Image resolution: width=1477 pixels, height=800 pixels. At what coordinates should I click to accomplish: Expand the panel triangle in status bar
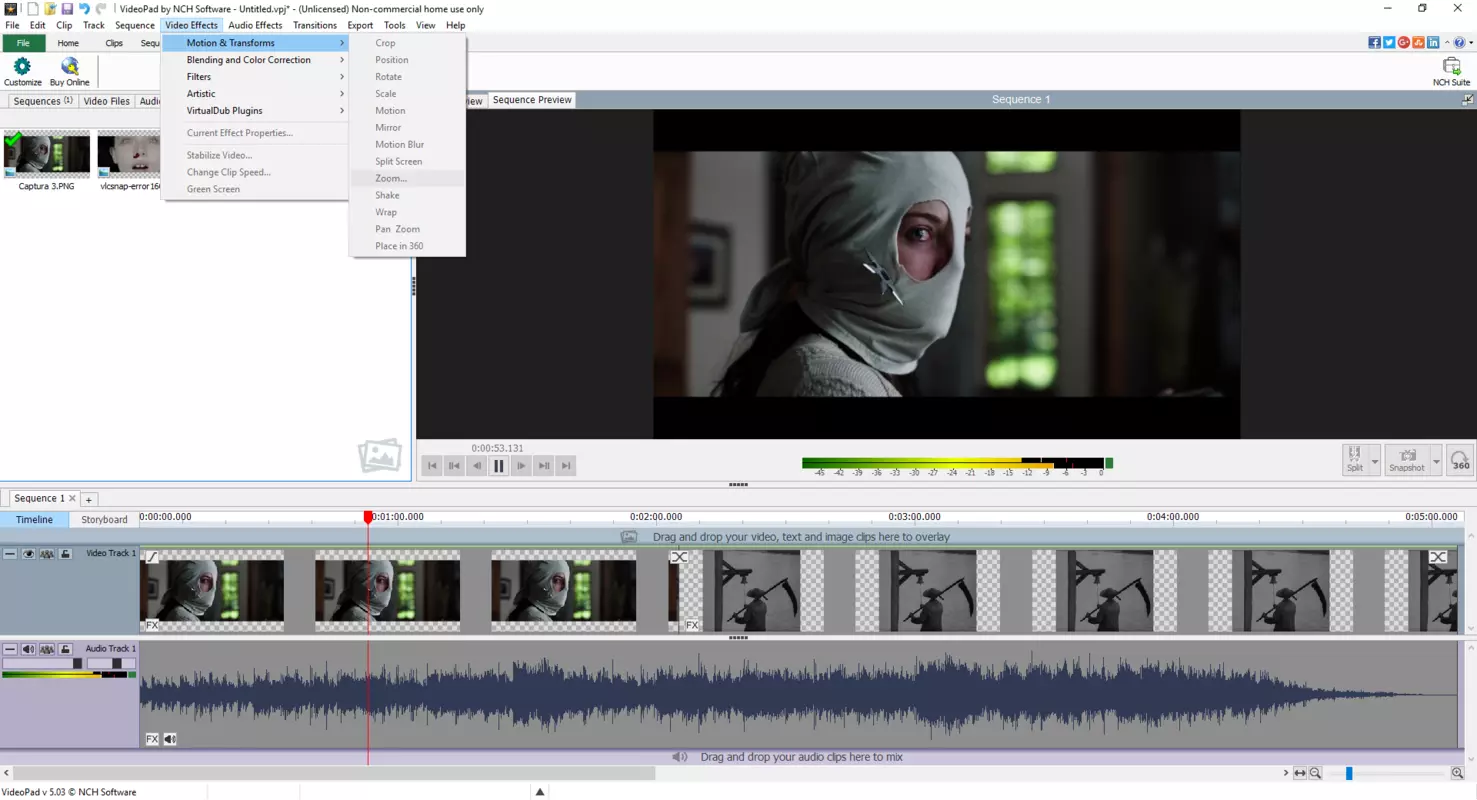540,792
